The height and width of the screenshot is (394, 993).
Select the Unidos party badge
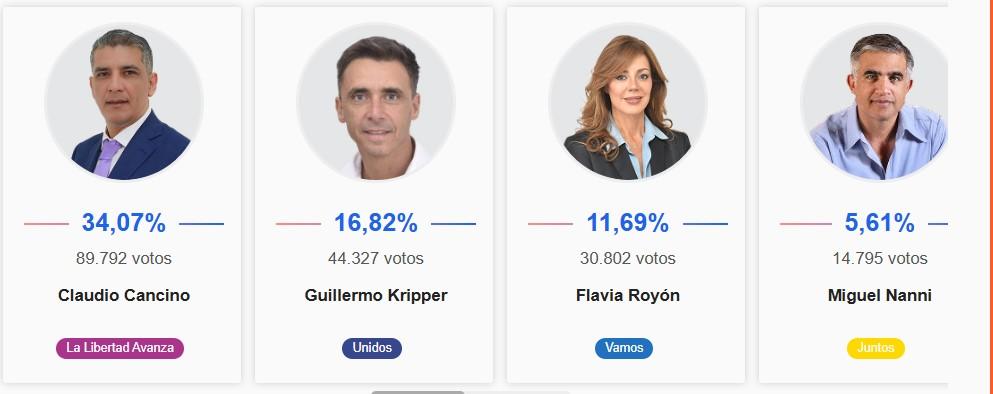pyautogui.click(x=372, y=348)
